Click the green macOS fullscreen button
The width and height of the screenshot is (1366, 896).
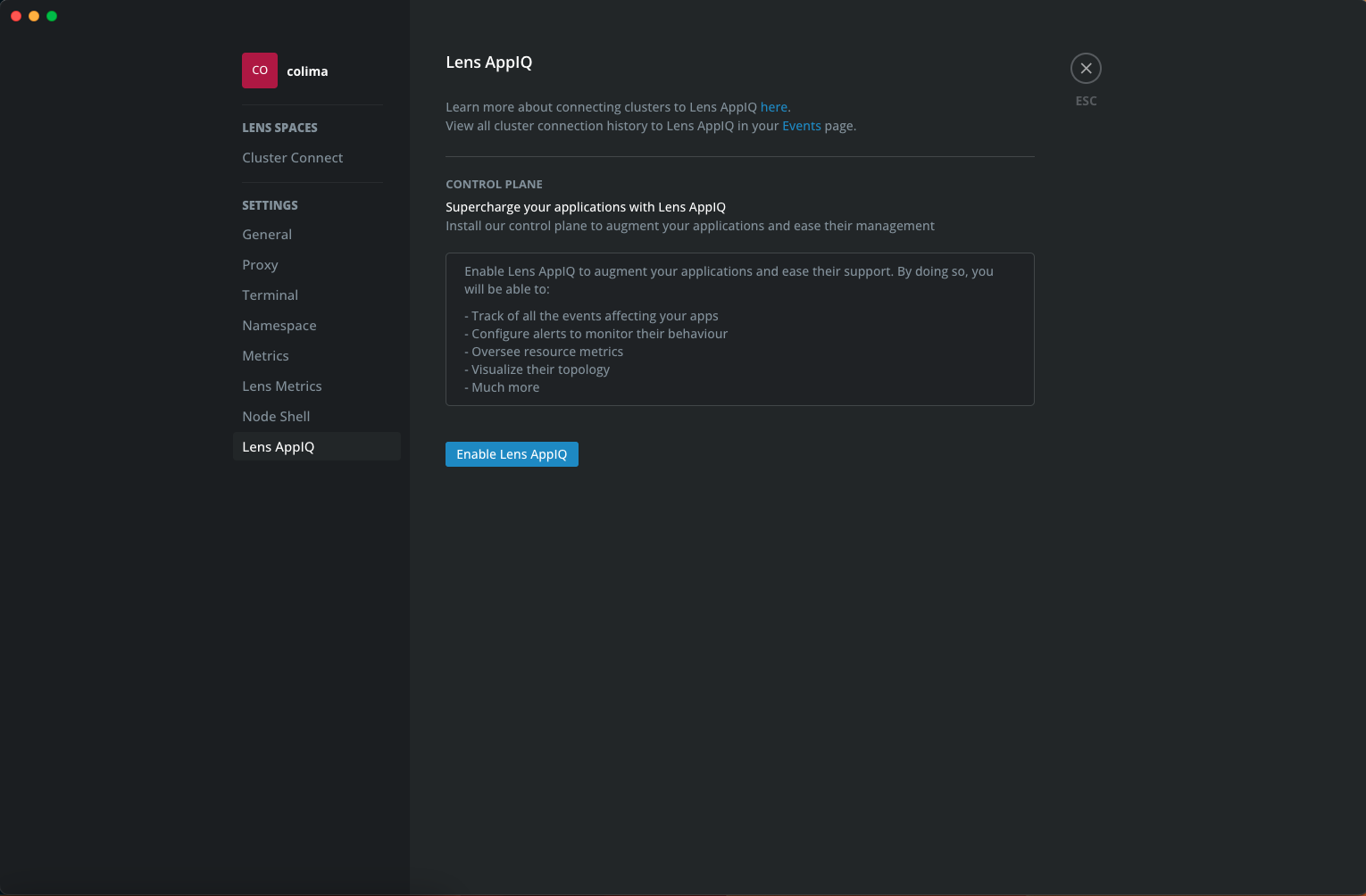[x=52, y=16]
